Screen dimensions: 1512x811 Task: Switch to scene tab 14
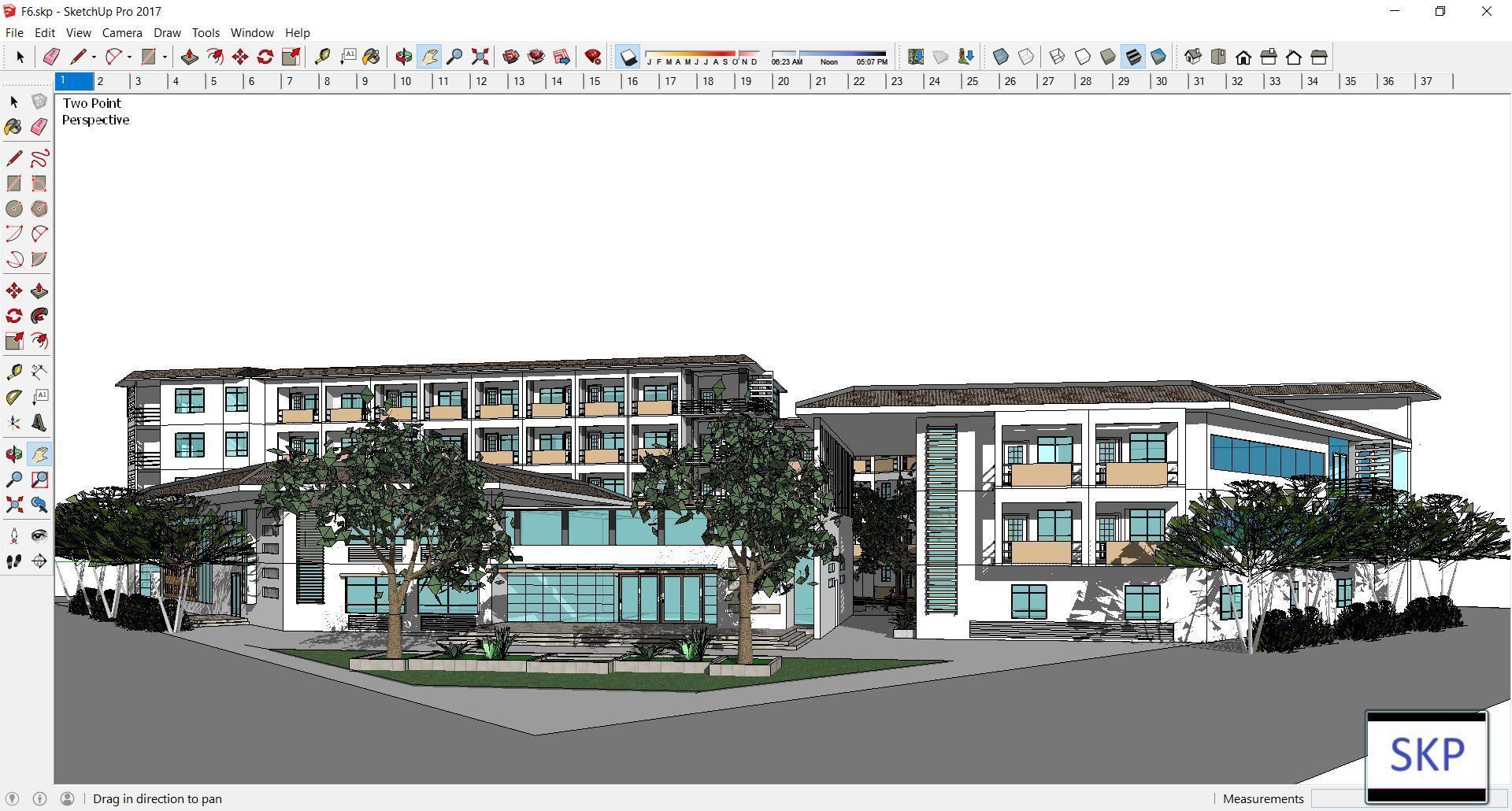coord(557,80)
